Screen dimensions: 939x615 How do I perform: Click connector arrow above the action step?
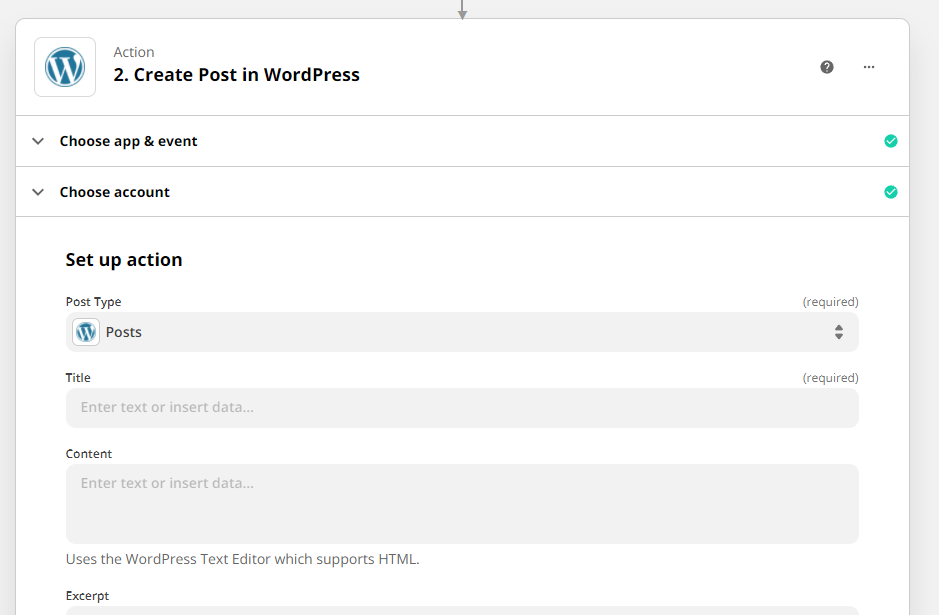pyautogui.click(x=462, y=11)
